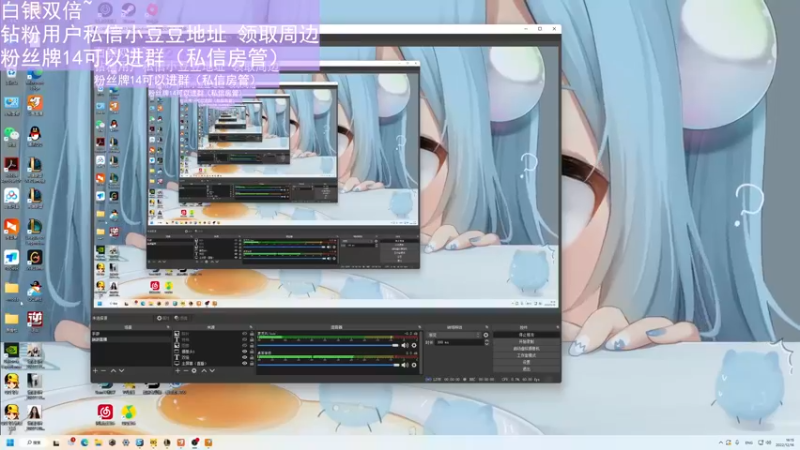This screenshot has height=450, width=800.
Task: Toggle visibility of top source row
Action: coord(244,334)
